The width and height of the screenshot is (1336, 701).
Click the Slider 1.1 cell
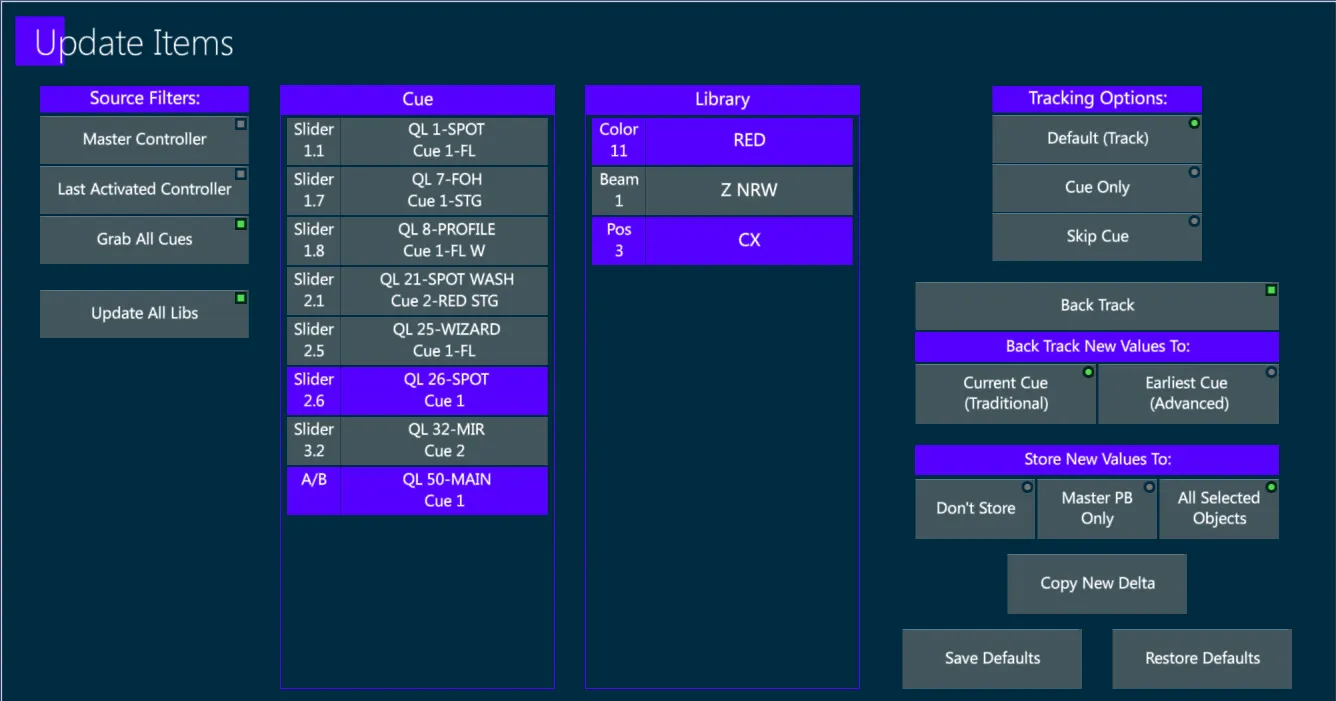[314, 141]
